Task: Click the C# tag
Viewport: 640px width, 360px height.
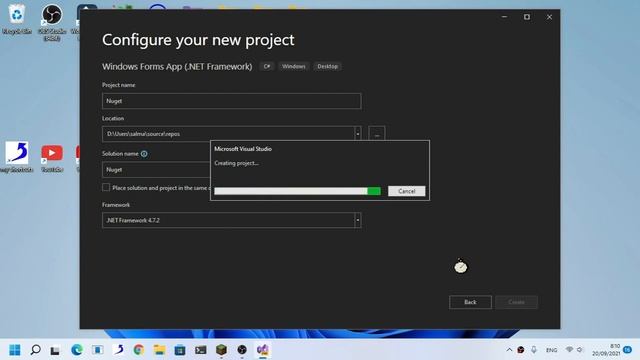Action: tap(267, 66)
